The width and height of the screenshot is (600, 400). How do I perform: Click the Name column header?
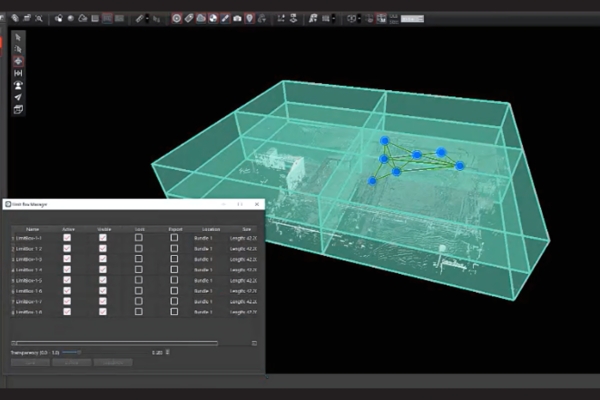(33, 229)
